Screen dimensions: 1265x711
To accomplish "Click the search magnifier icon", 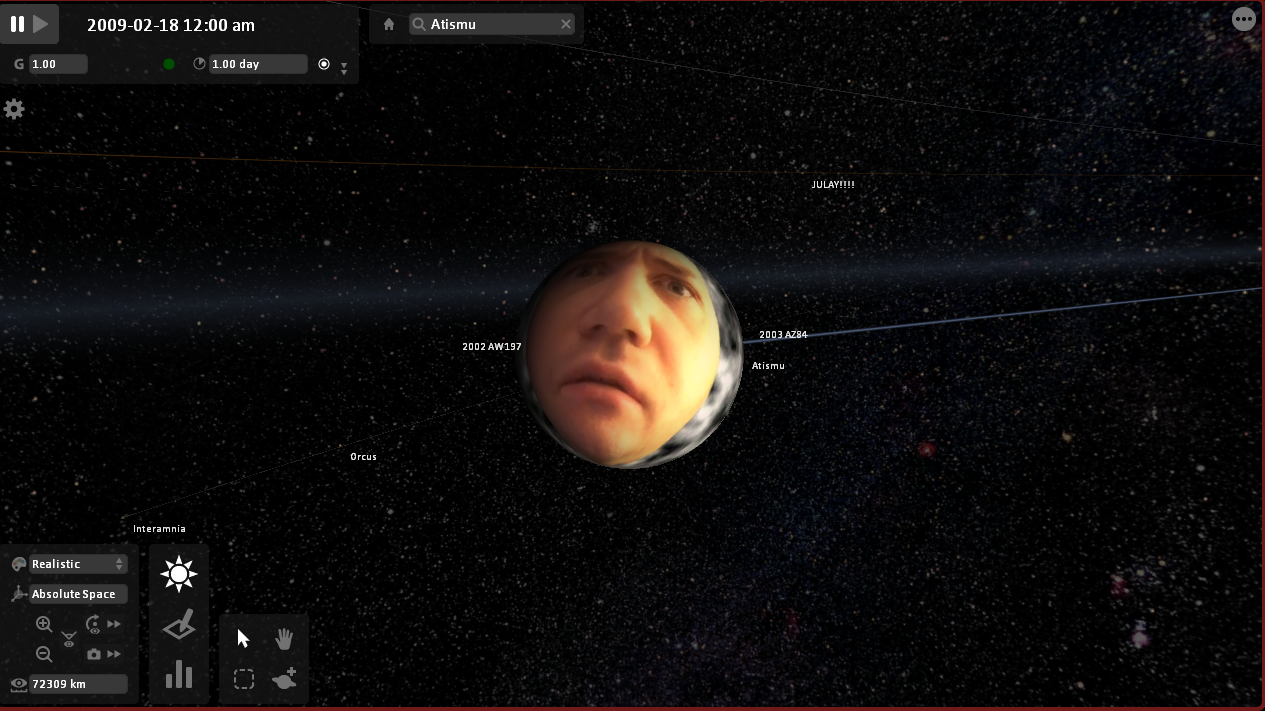I will point(420,24).
